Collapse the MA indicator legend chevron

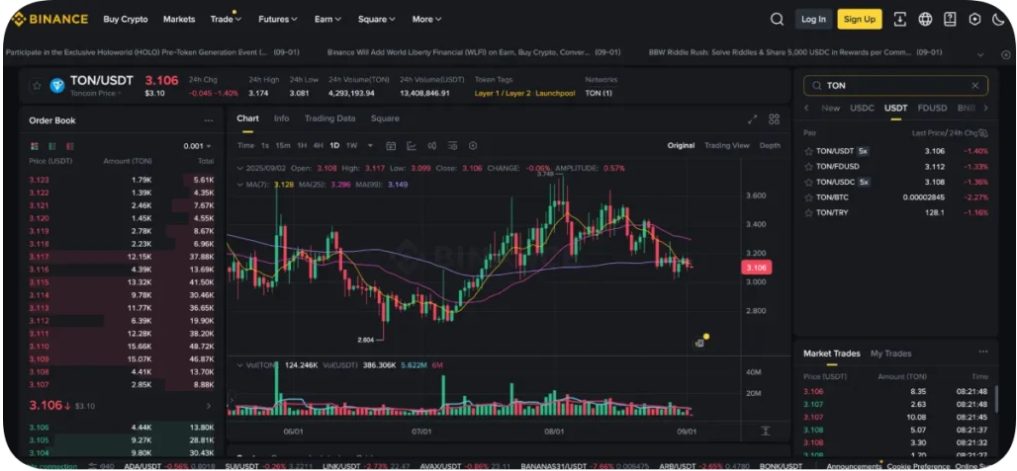(x=241, y=184)
